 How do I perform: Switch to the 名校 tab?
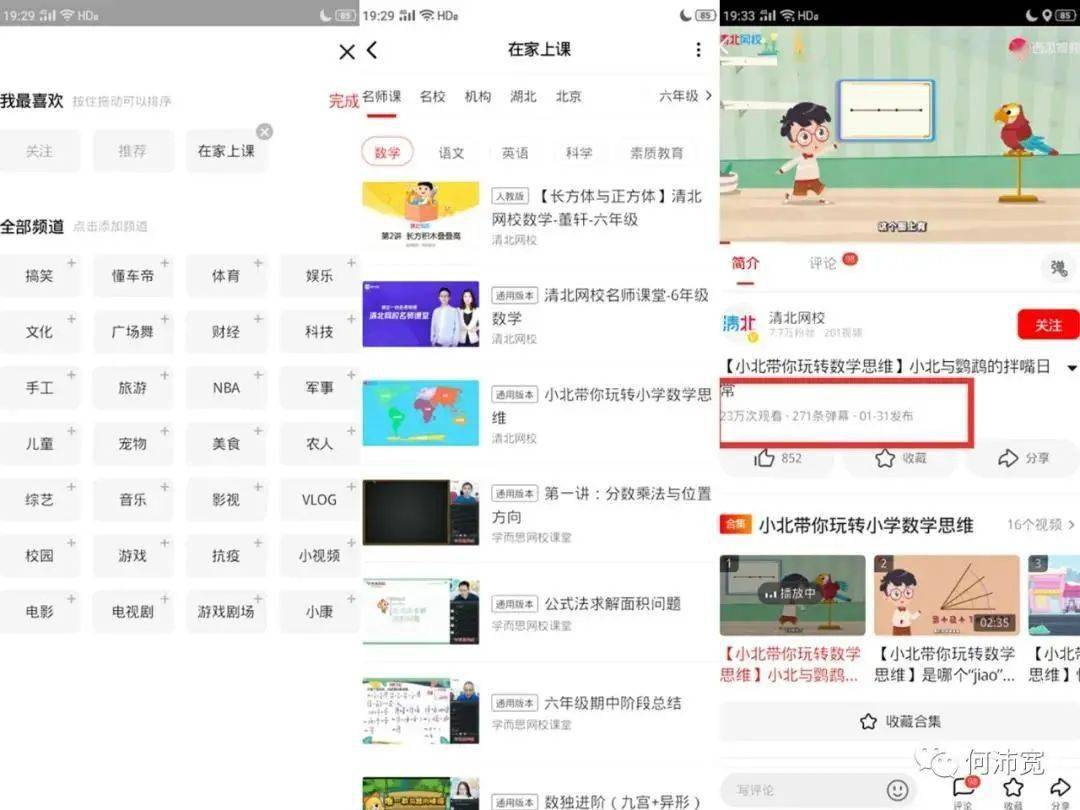(433, 96)
